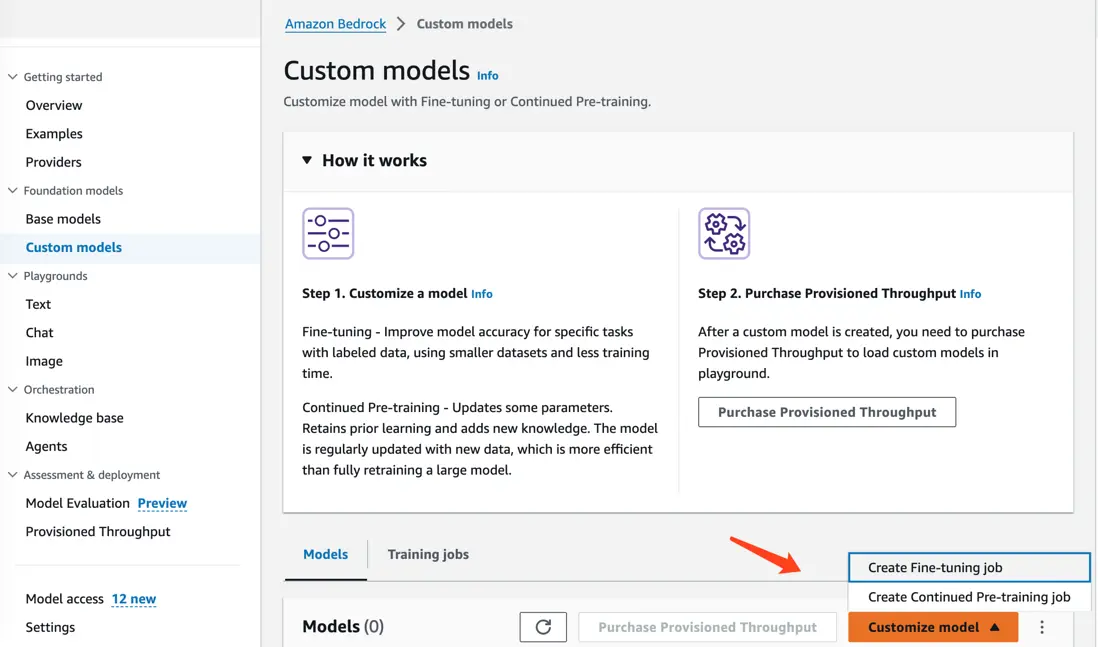Collapse the Orchestration sidebar group

tap(13, 390)
